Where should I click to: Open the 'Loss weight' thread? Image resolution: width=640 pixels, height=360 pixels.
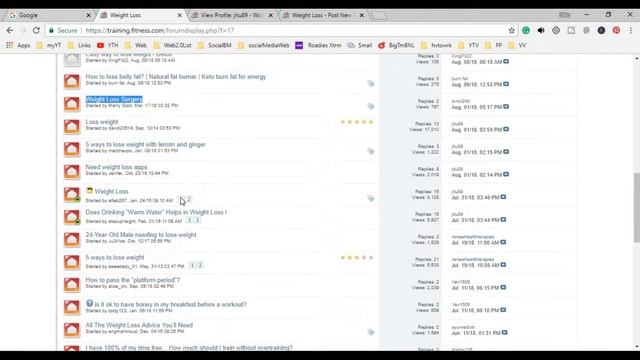click(102, 122)
